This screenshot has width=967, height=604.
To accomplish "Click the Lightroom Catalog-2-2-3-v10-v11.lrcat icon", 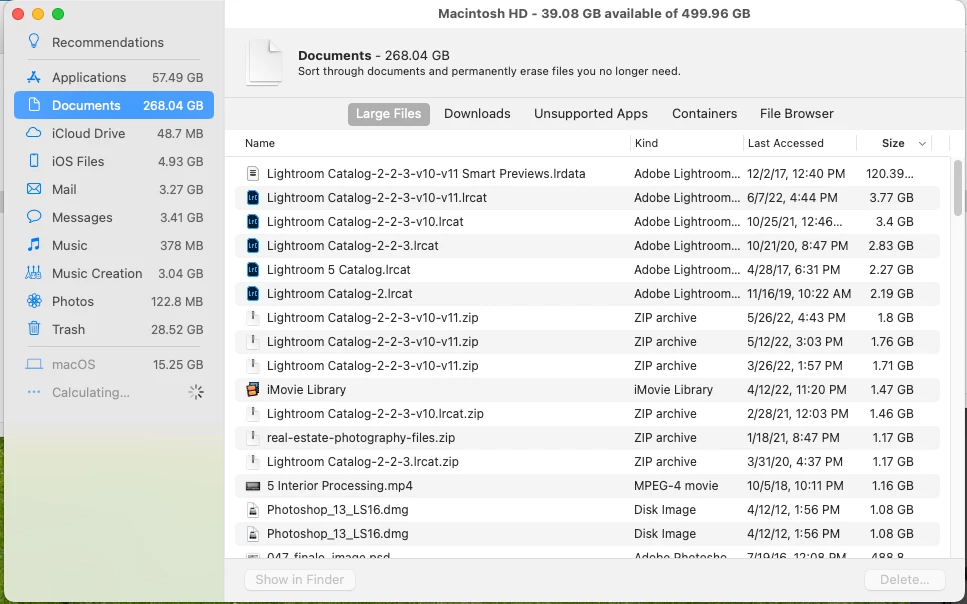I will pyautogui.click(x=252, y=197).
